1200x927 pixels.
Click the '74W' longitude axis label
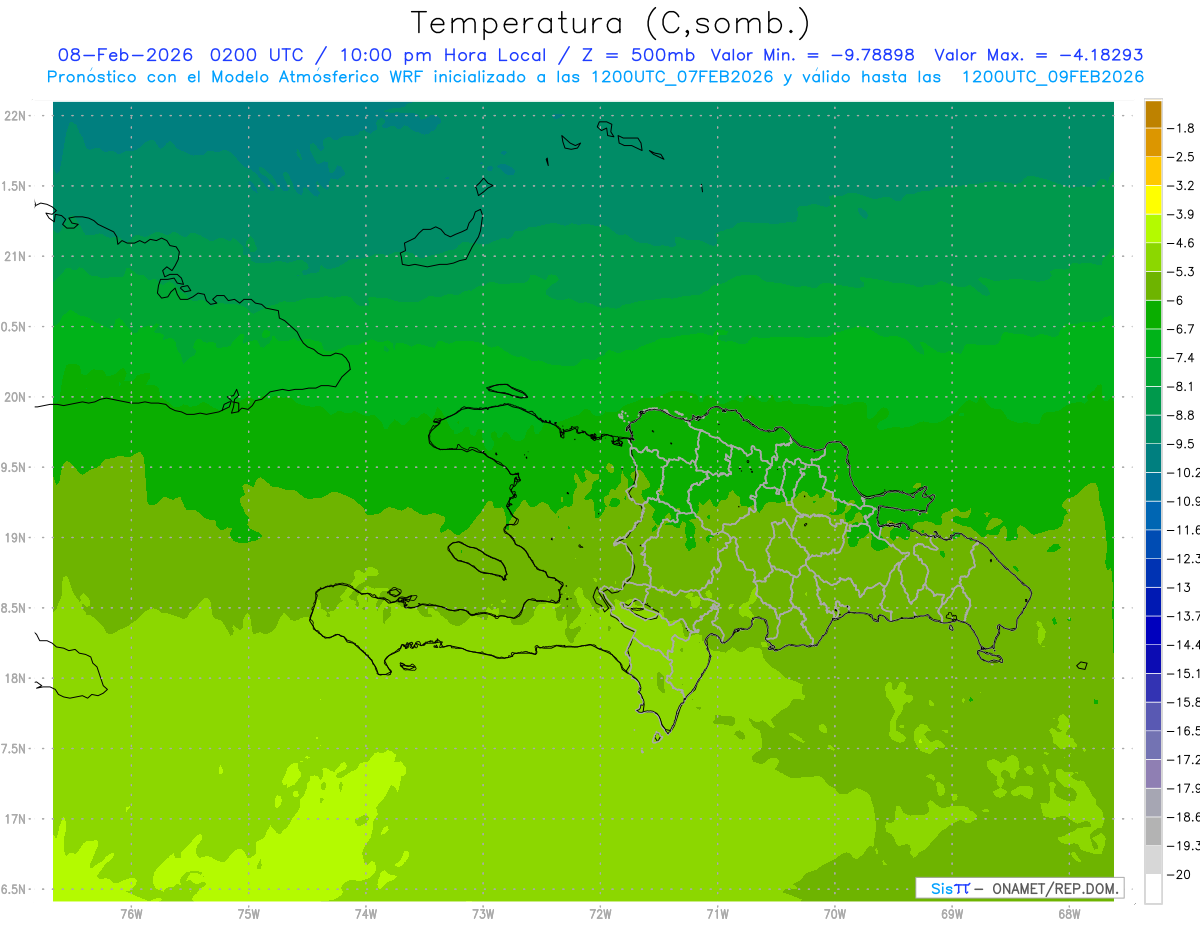[365, 913]
